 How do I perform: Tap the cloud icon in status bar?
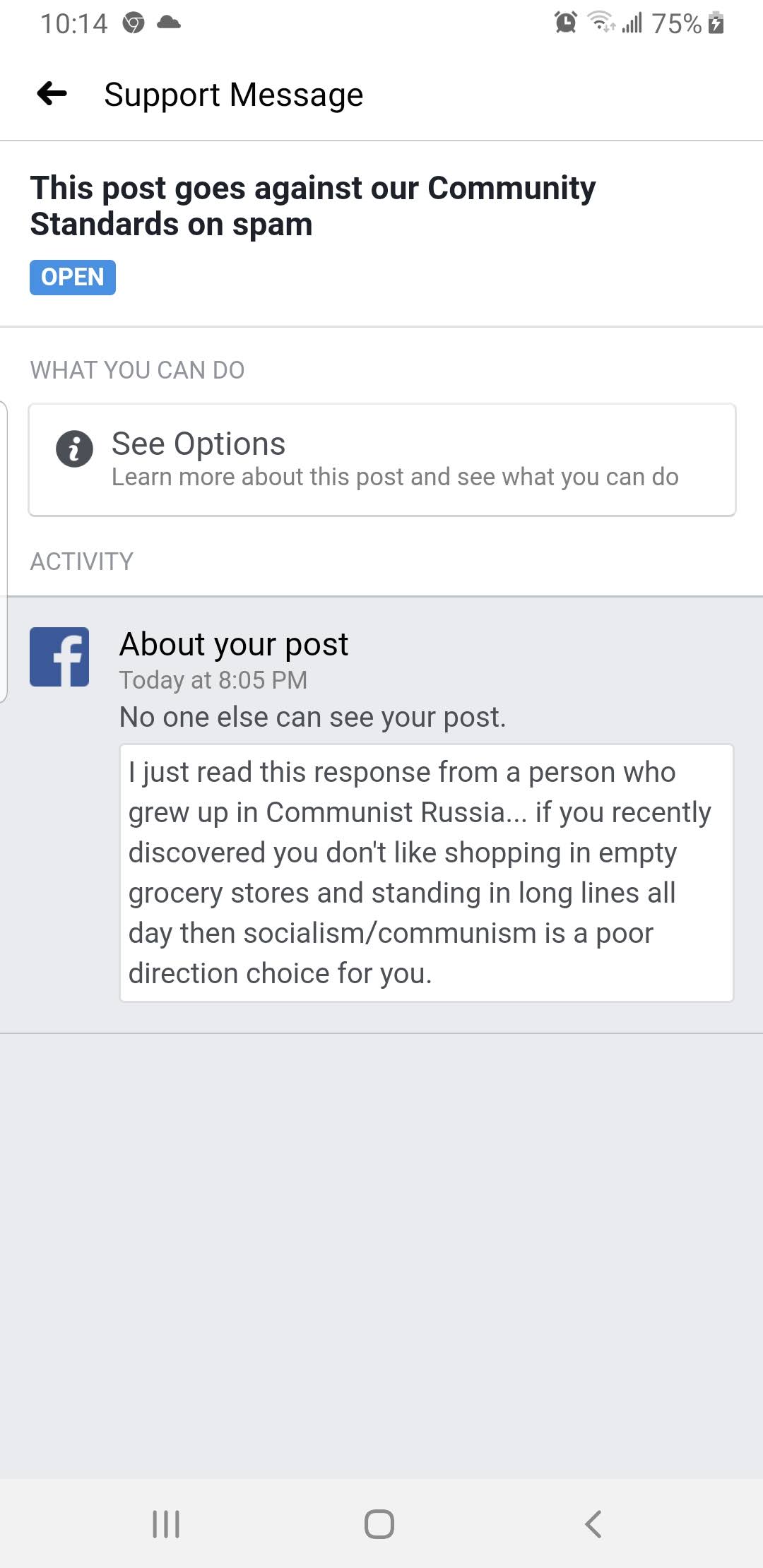point(169,23)
